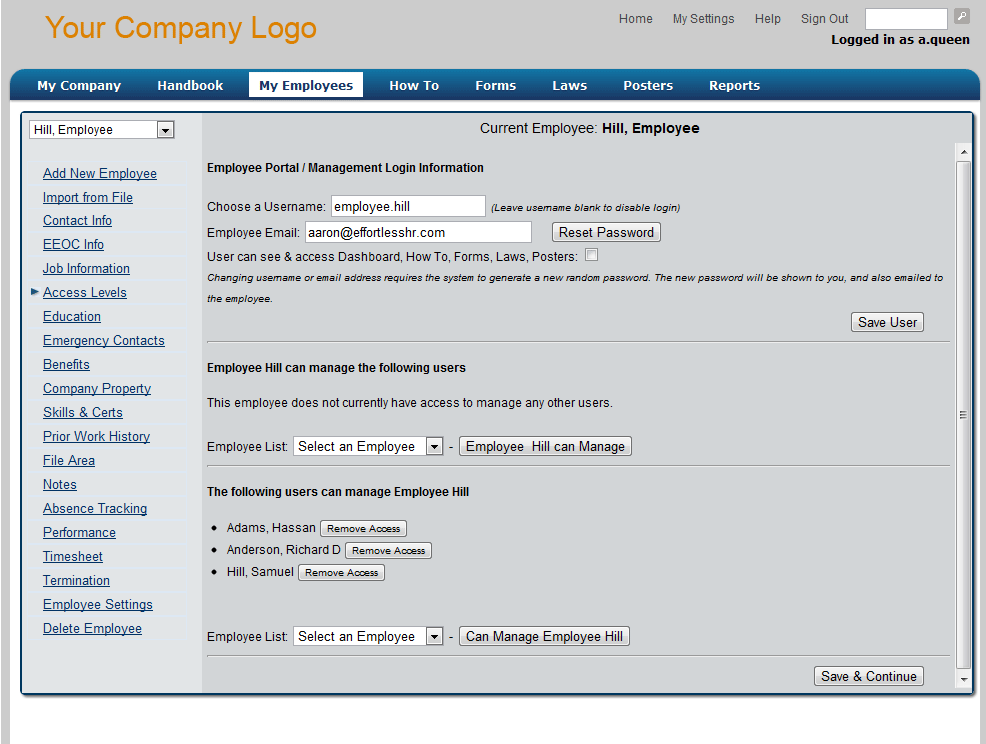The image size is (986, 744).
Task: Remove Access for Hill, Samuel
Action: pyautogui.click(x=341, y=573)
